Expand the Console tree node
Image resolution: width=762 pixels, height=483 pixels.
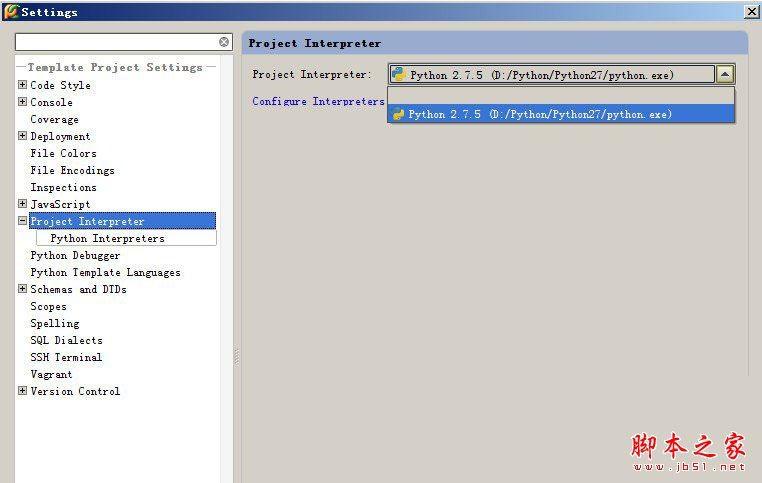pos(22,102)
